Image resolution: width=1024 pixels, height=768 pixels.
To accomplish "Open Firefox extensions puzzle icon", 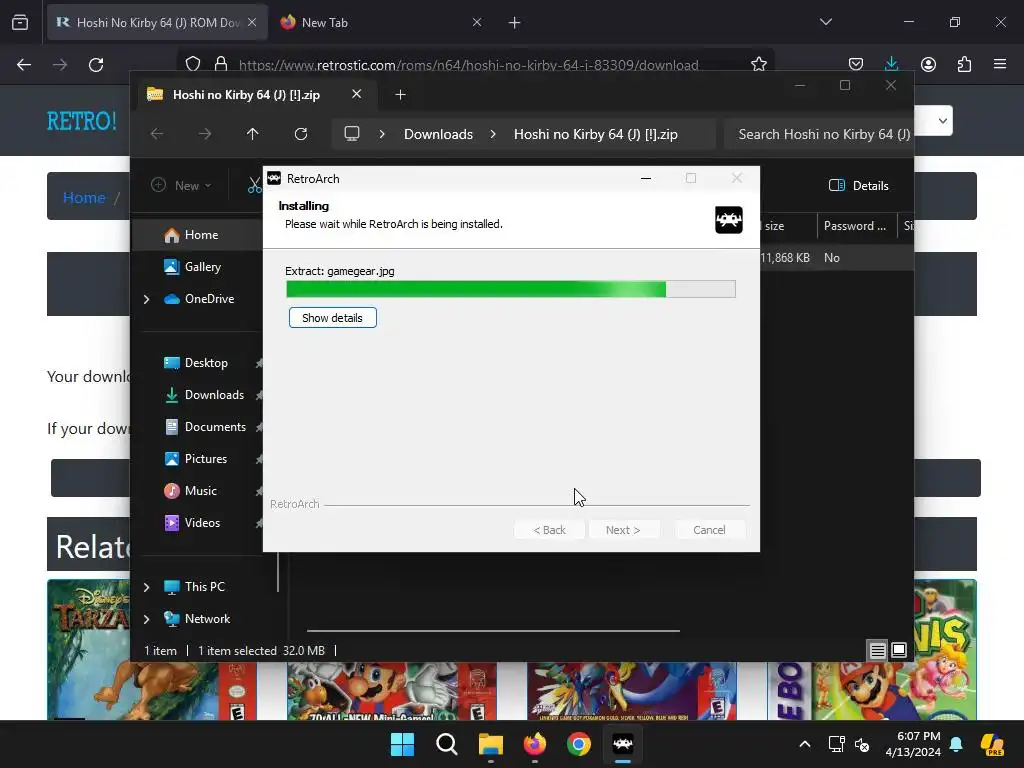I will [964, 65].
